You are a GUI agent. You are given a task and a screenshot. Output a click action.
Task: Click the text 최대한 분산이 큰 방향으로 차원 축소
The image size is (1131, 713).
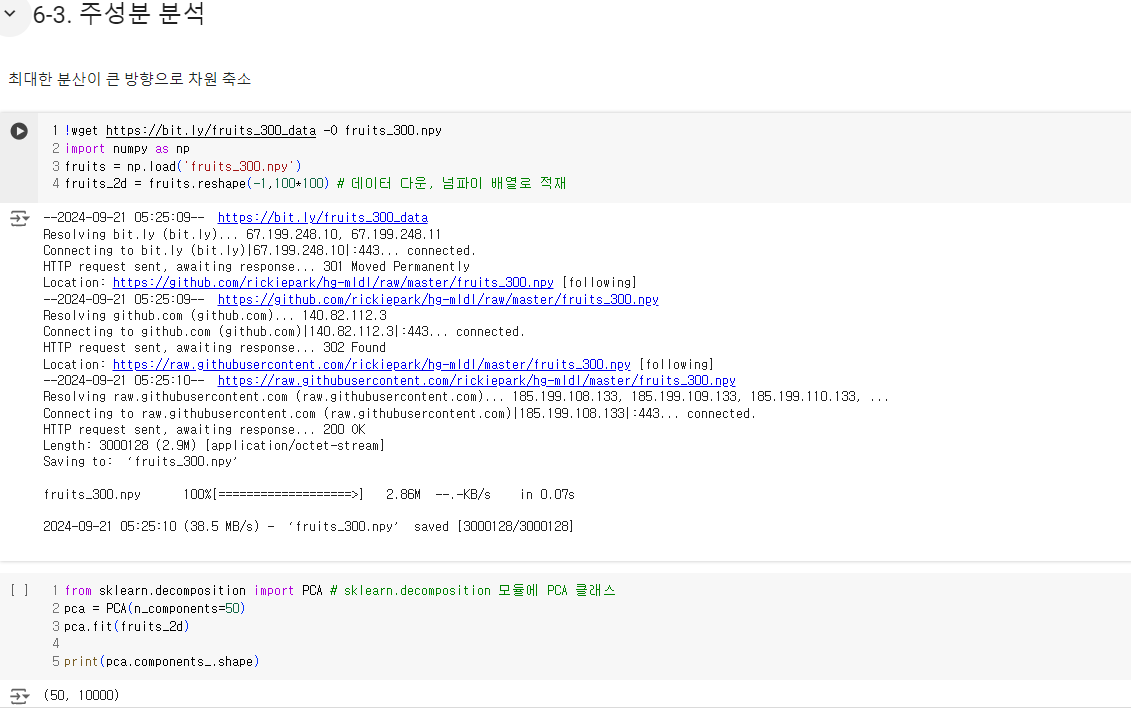pos(130,79)
